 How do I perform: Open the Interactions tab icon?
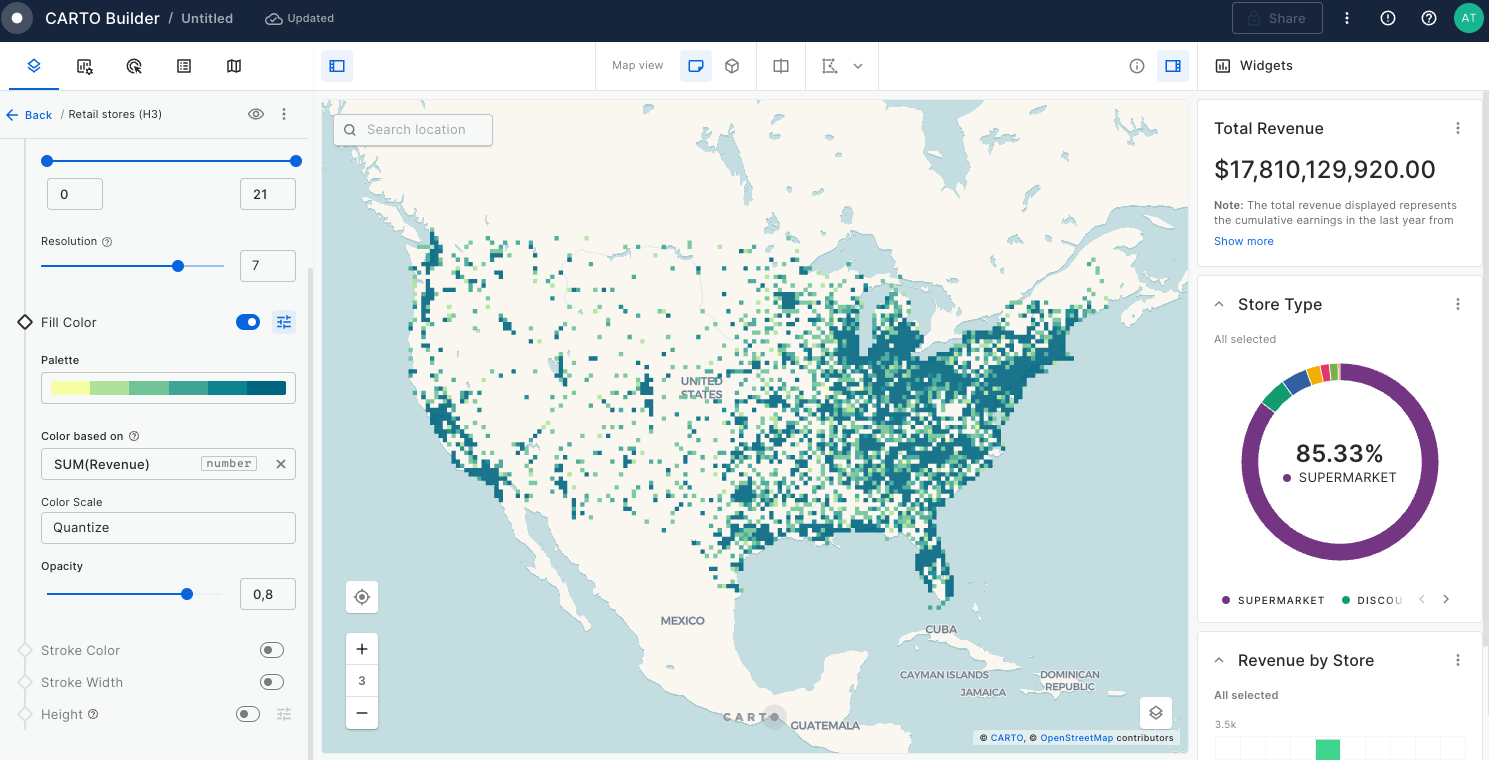134,66
